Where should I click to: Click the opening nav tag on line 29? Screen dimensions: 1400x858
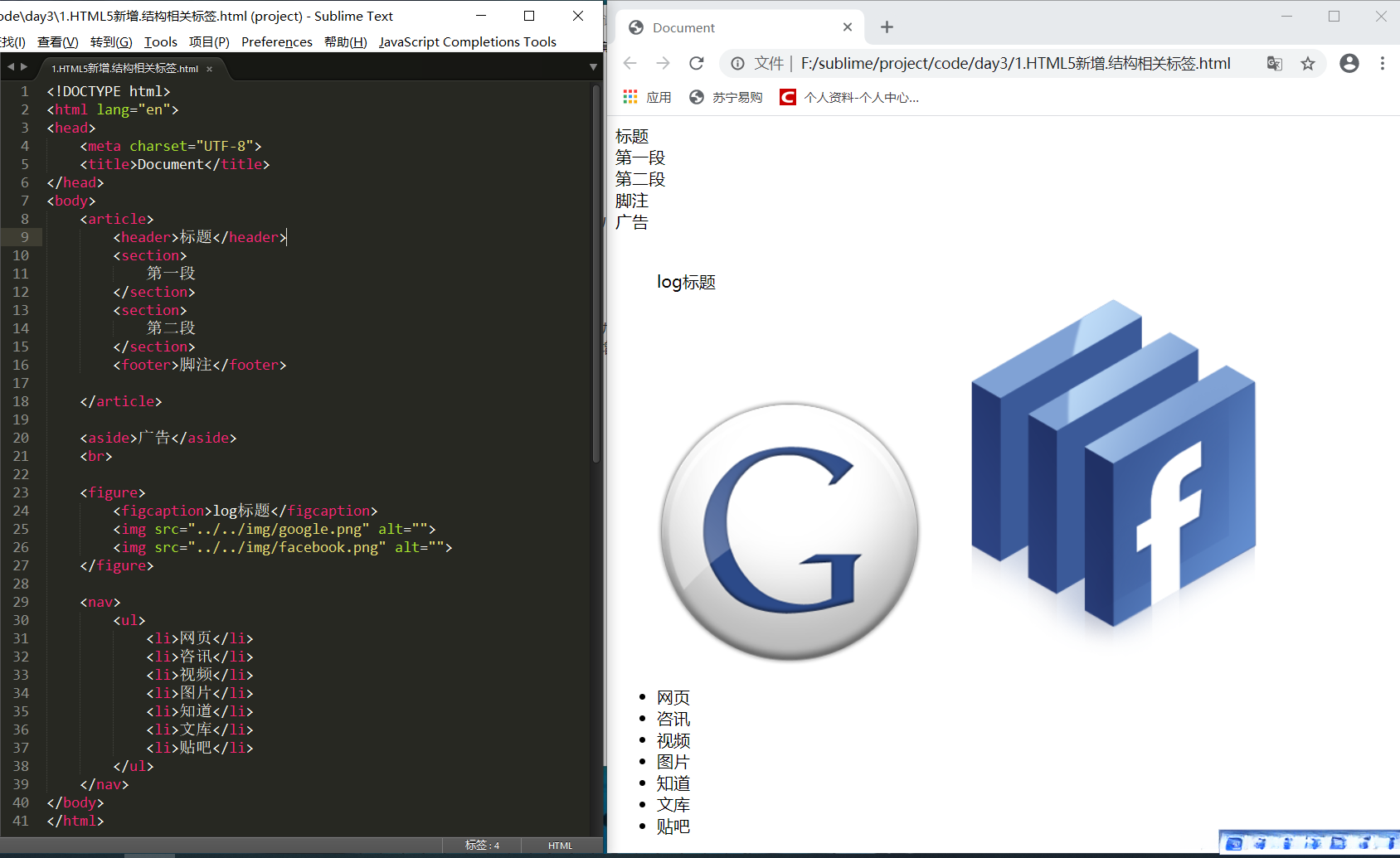click(x=100, y=602)
